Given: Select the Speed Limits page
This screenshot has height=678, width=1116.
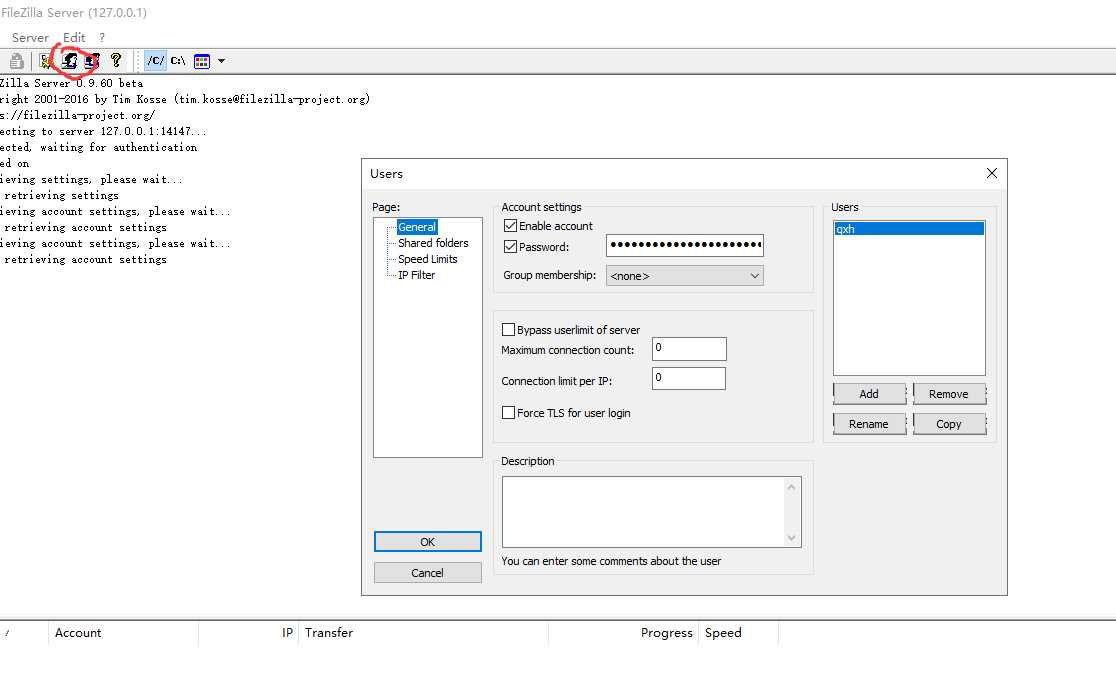Looking at the screenshot, I should click(427, 259).
